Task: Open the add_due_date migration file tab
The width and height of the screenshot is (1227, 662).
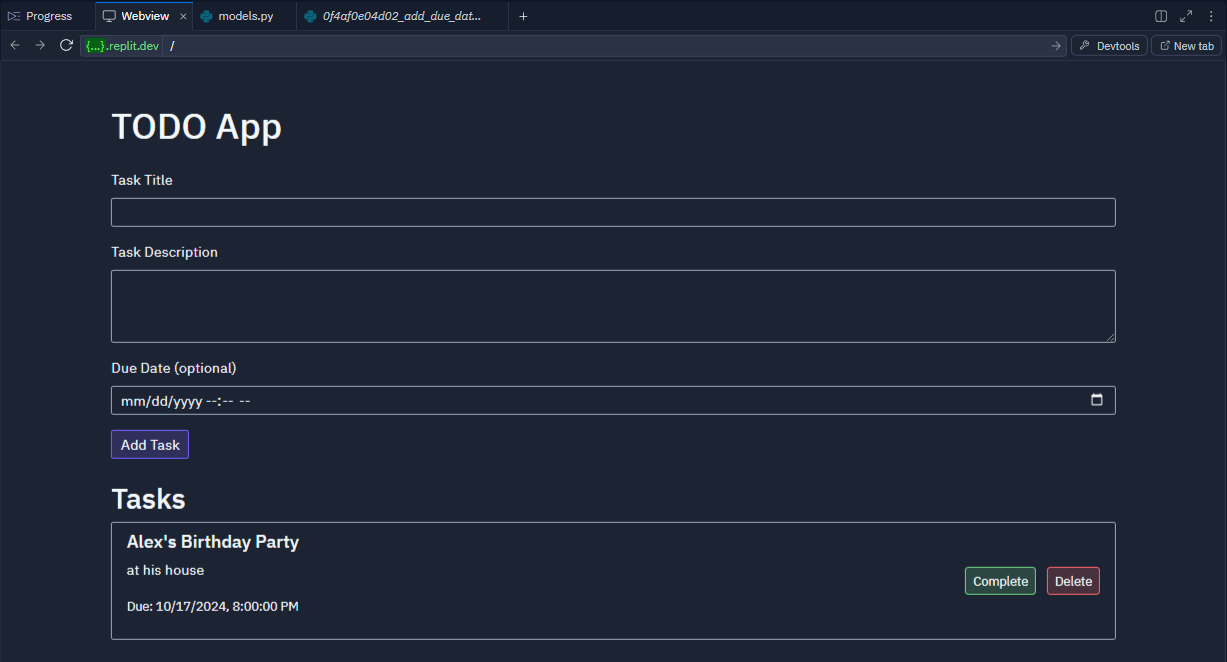Action: pyautogui.click(x=399, y=16)
